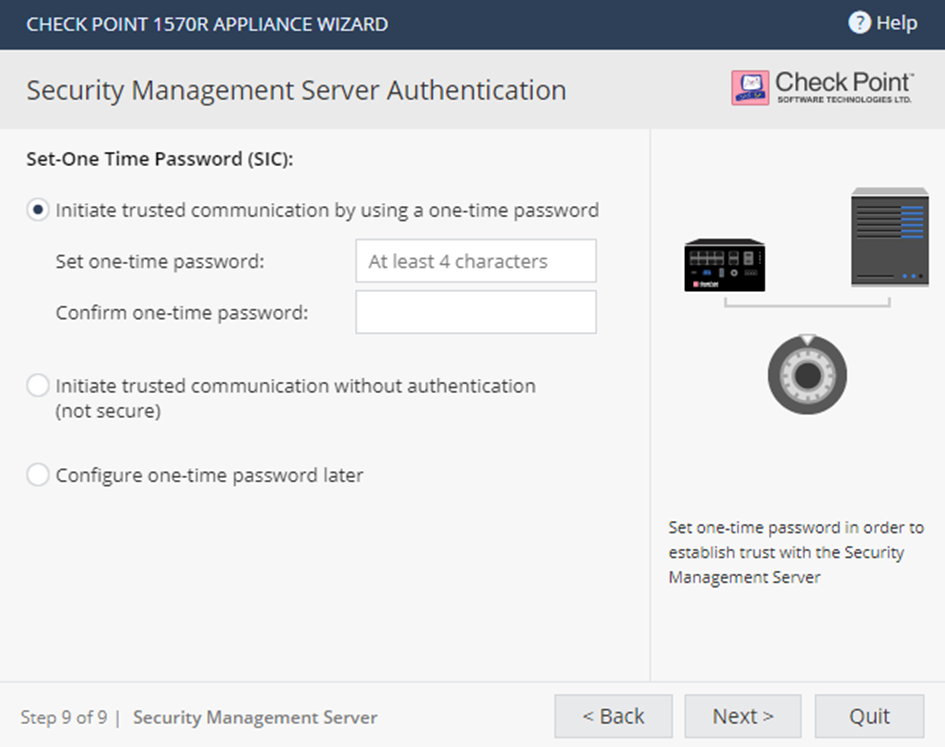Viewport: 945px width, 747px height.
Task: Advance the wizard with Next
Action: [742, 716]
